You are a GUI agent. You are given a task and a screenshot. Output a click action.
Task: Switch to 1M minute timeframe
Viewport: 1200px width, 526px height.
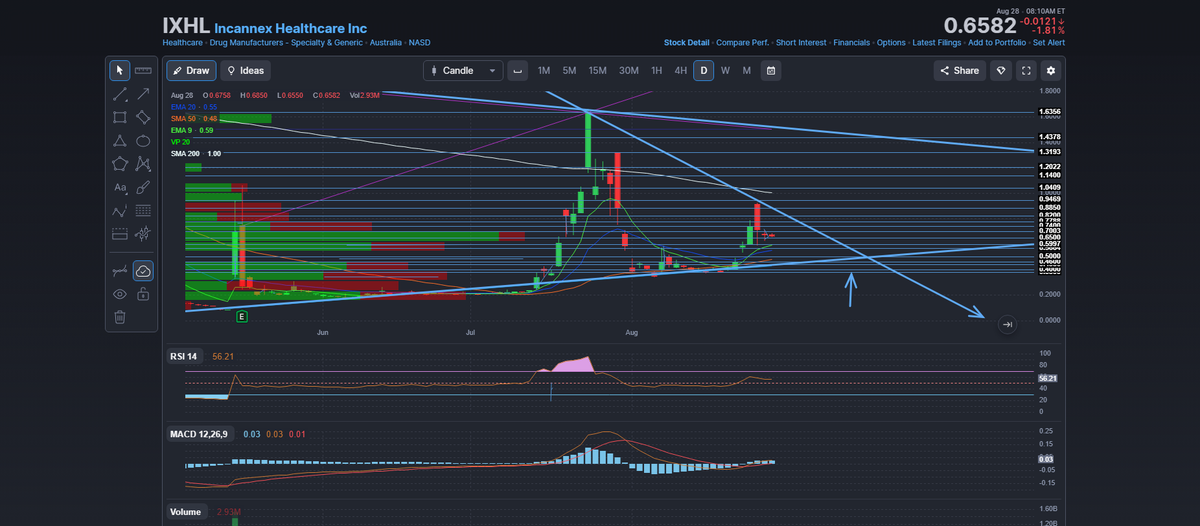pos(544,71)
